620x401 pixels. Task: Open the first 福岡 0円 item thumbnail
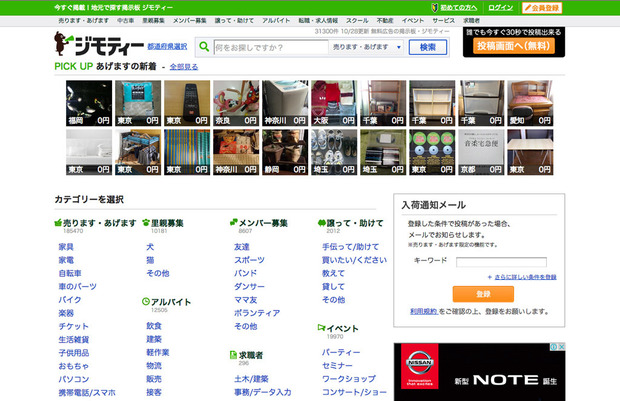(x=87, y=103)
